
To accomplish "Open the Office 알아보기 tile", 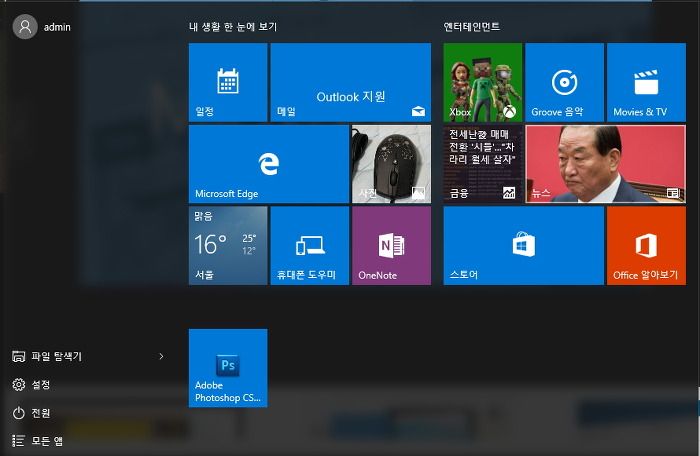I will (x=646, y=245).
